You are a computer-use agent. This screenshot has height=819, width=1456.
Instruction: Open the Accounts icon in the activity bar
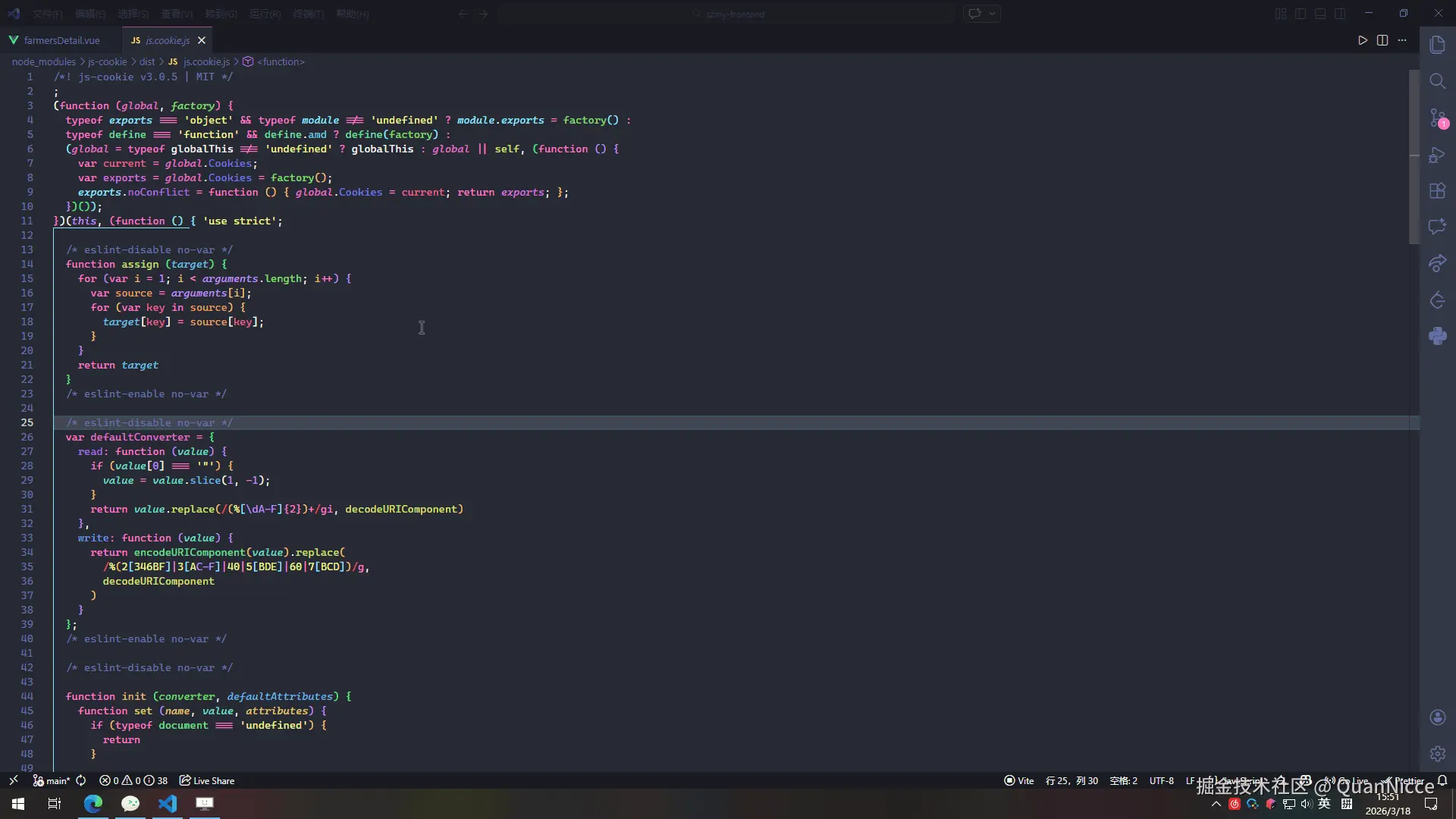[1437, 717]
